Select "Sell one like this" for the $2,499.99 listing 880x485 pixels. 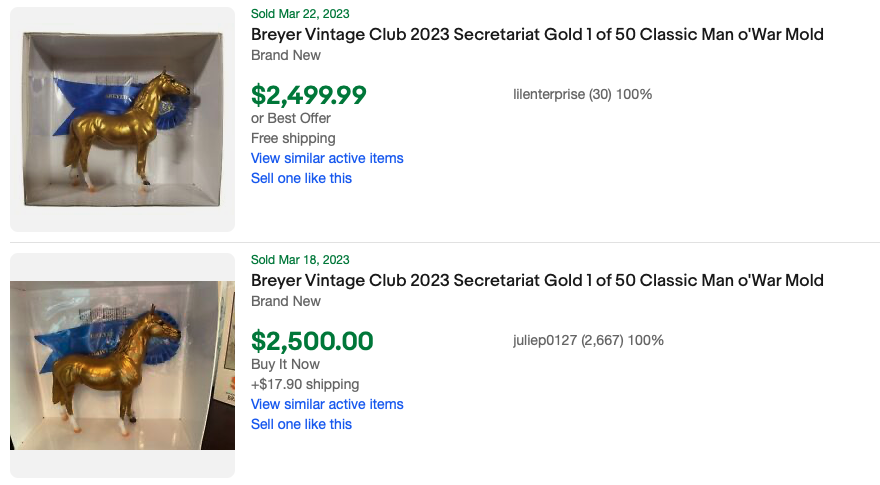(301, 178)
